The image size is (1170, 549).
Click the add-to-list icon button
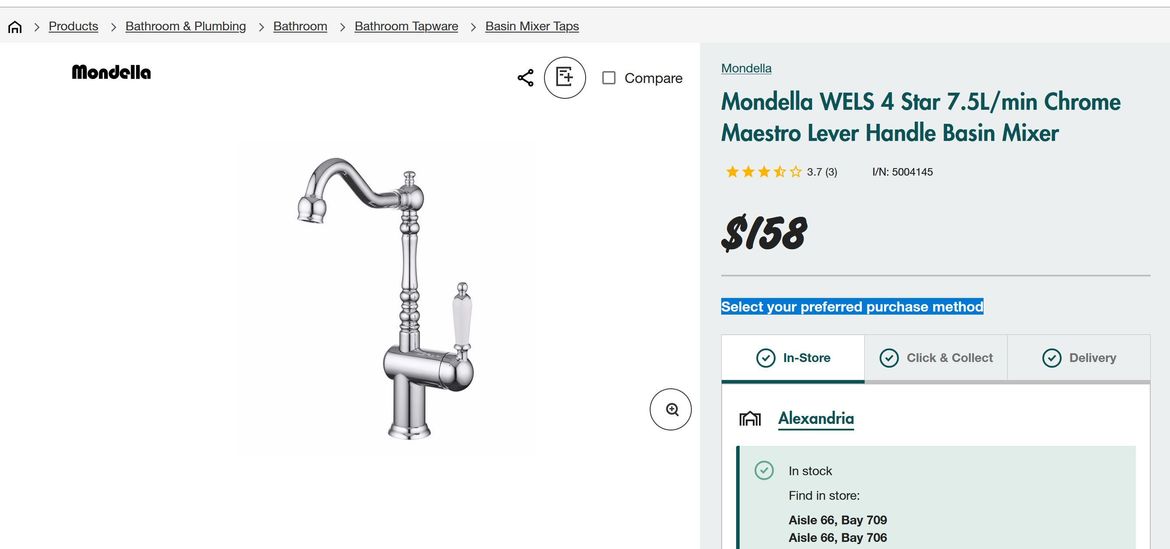coord(565,78)
